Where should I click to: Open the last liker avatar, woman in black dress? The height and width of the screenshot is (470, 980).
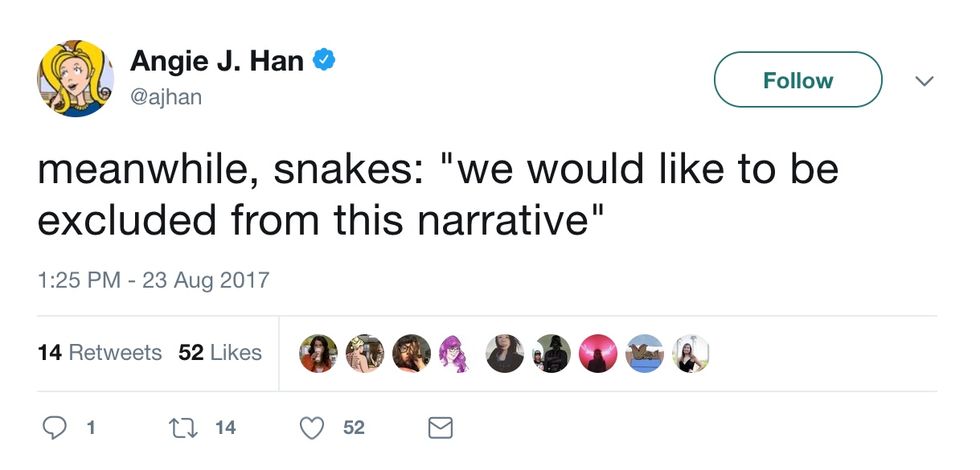click(690, 353)
